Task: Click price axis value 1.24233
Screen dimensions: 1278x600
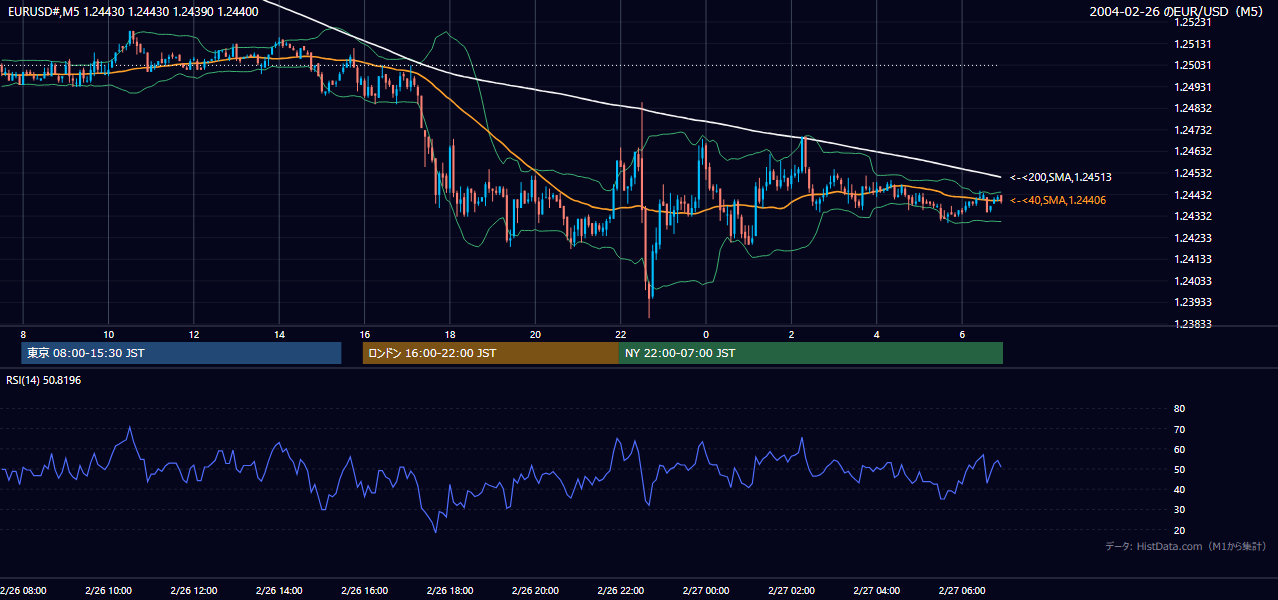Action: [1193, 238]
